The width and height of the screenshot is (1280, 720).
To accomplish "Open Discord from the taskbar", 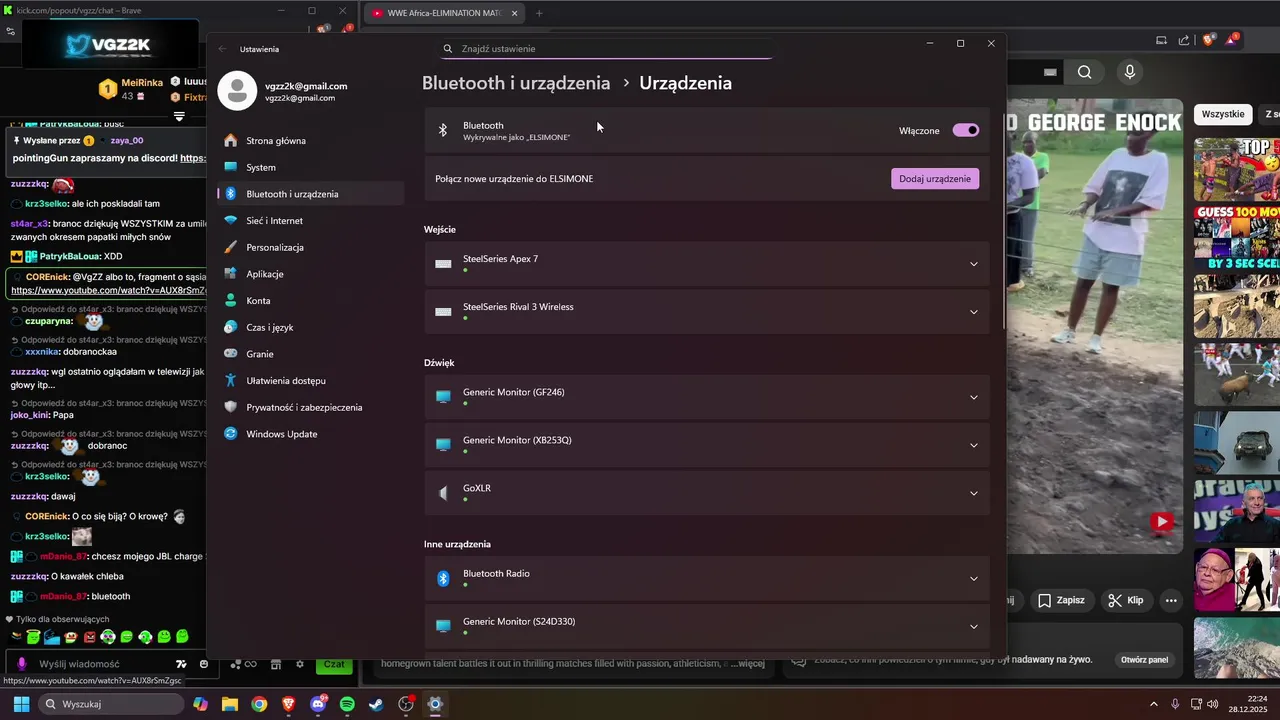I will click(x=318, y=704).
